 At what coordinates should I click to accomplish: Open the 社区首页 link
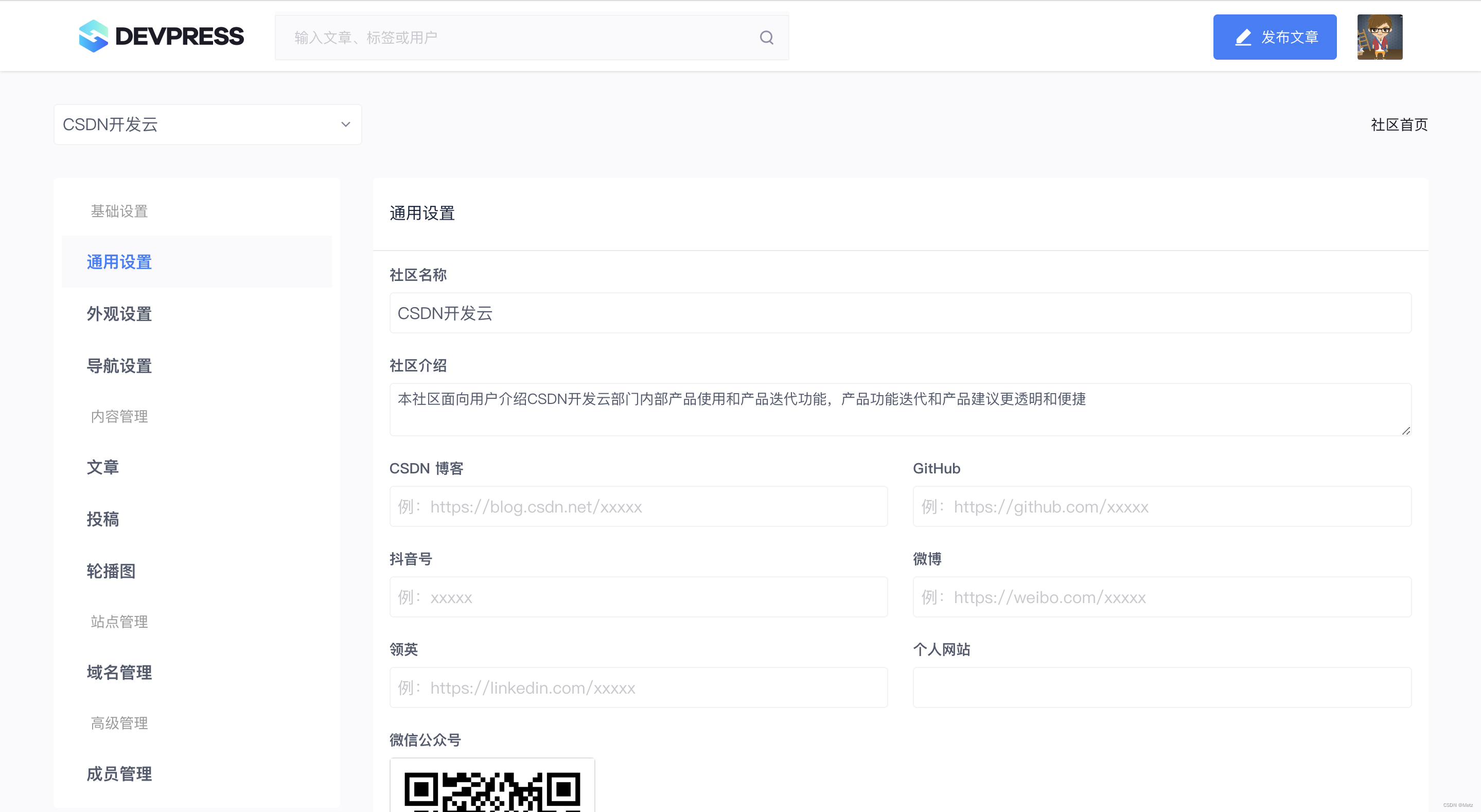coord(1399,125)
